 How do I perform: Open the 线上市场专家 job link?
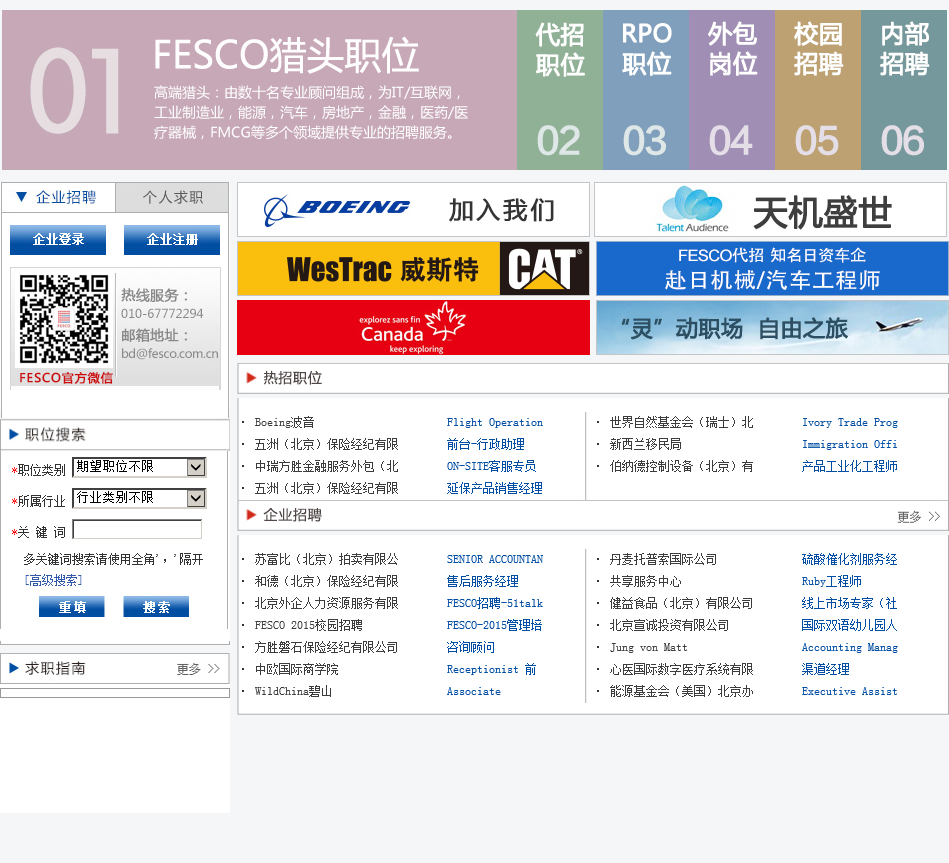pyautogui.click(x=850, y=603)
